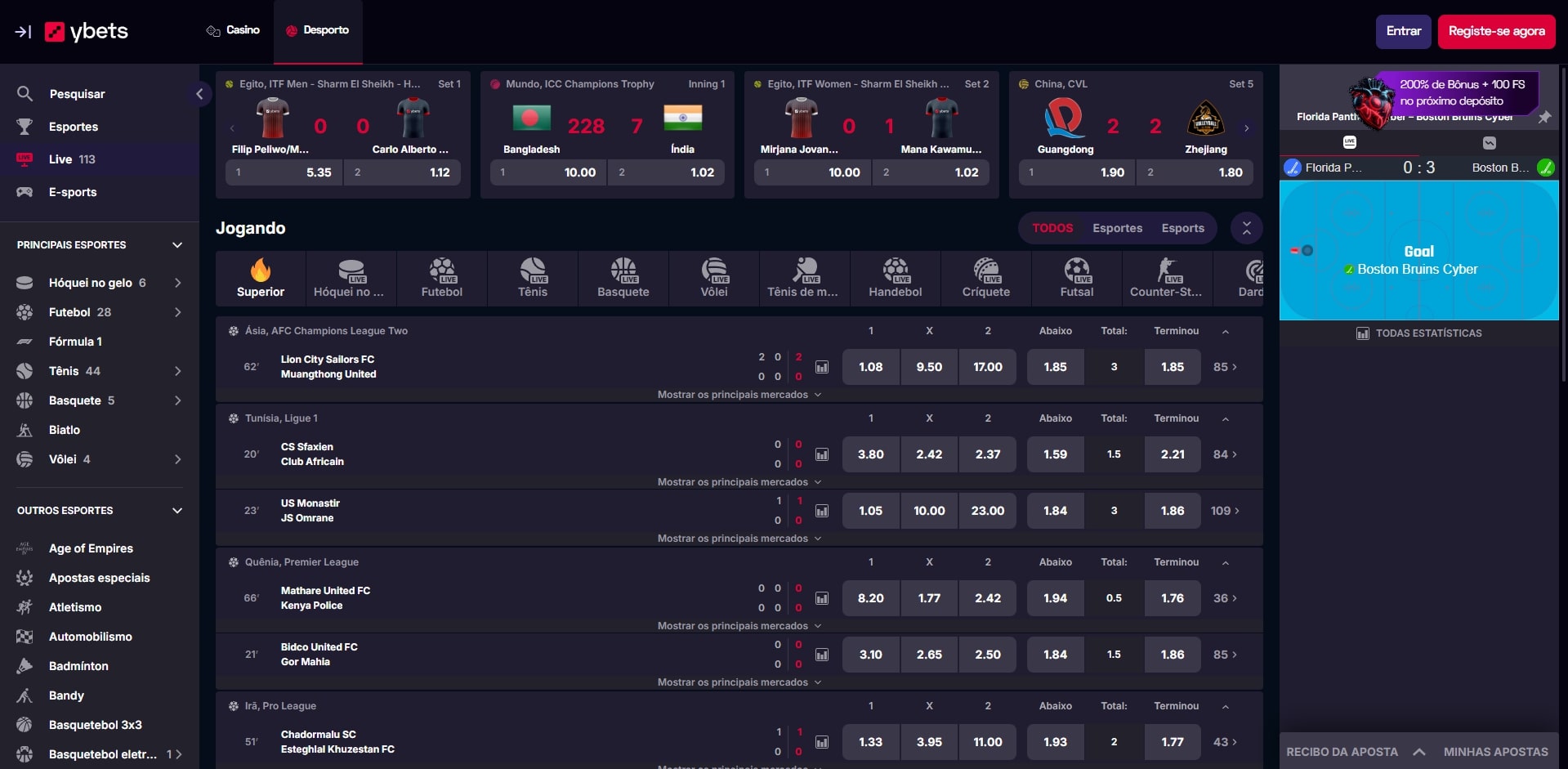Select the Futebol sport filter icon

click(441, 278)
